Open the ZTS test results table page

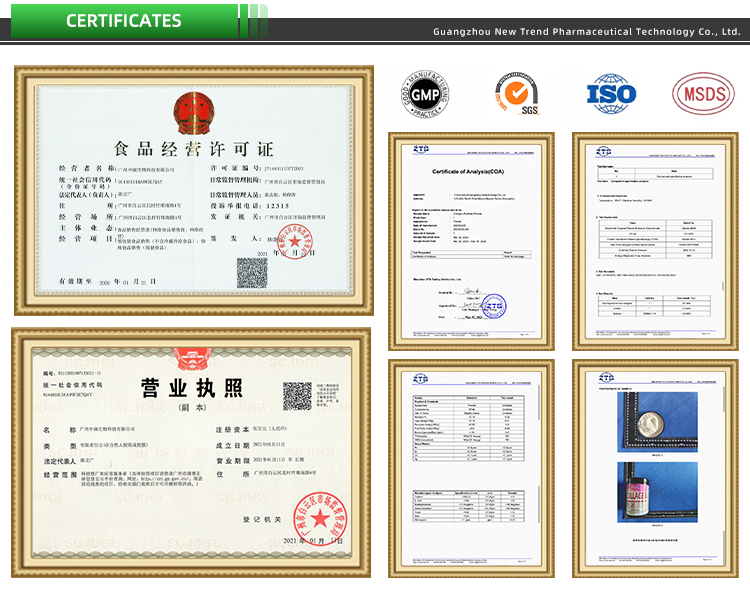tap(471, 468)
